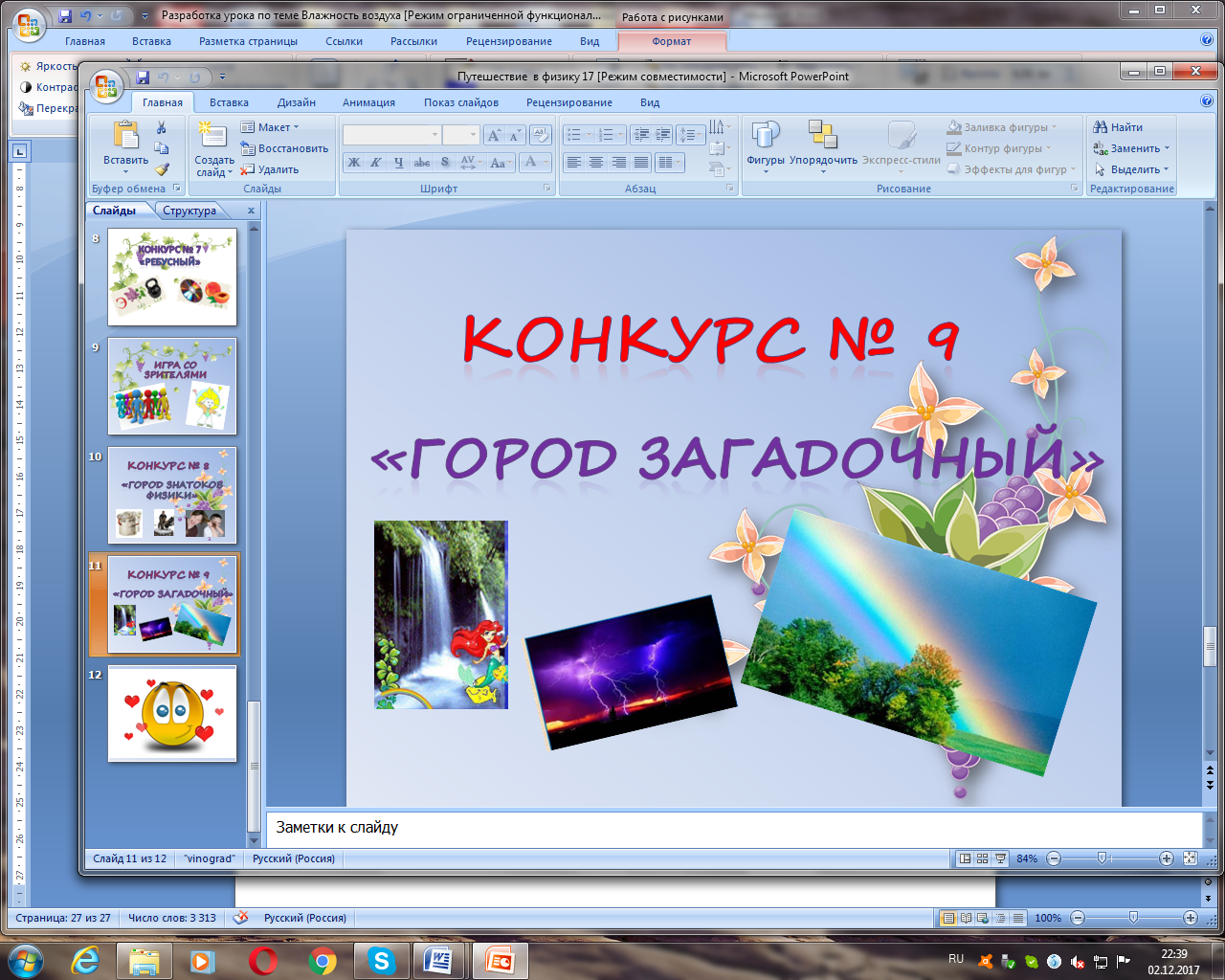
Task: Click the Increase list indent icon
Action: 662,135
